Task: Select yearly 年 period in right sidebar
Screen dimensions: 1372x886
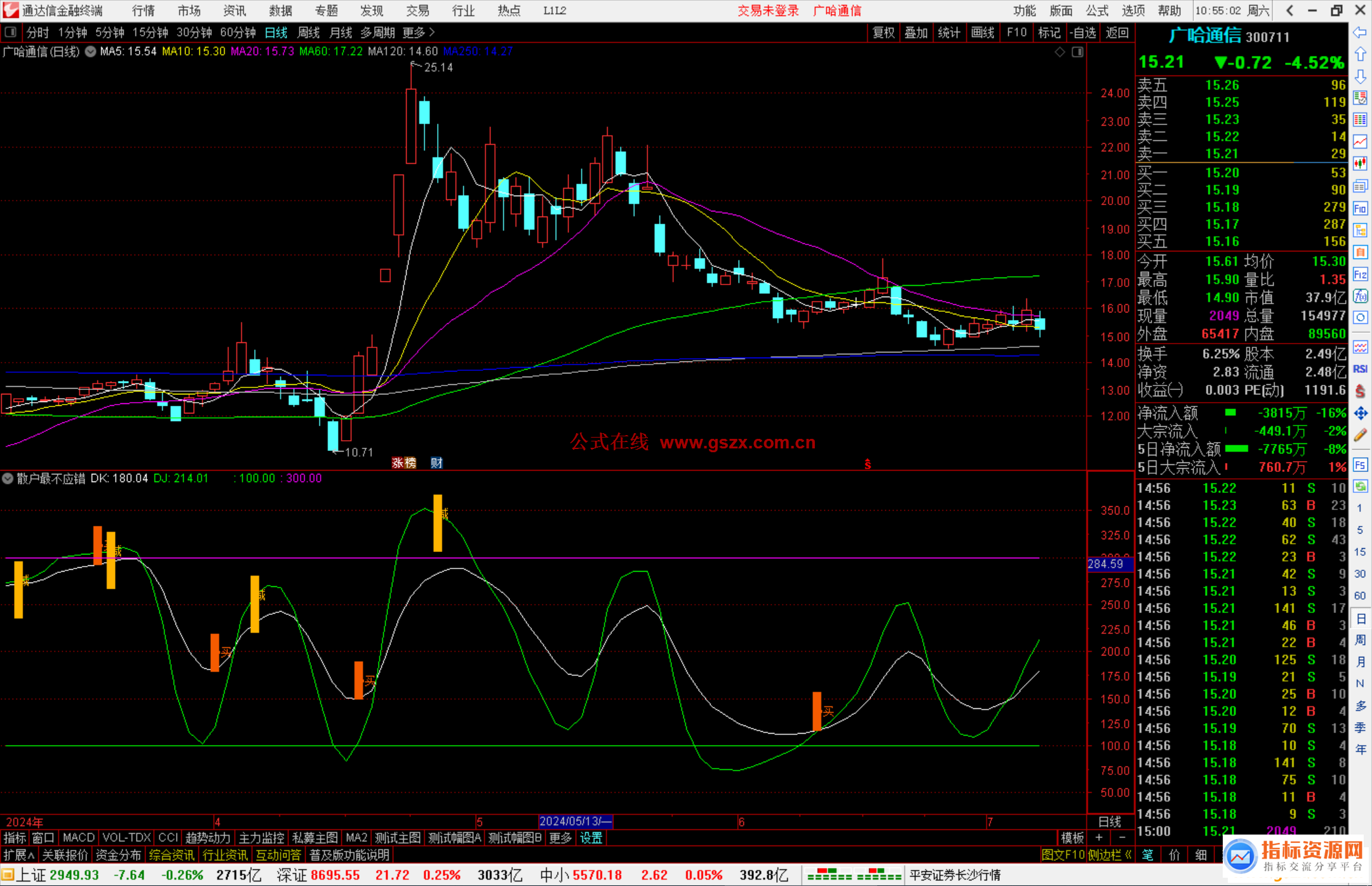Action: click(1360, 749)
